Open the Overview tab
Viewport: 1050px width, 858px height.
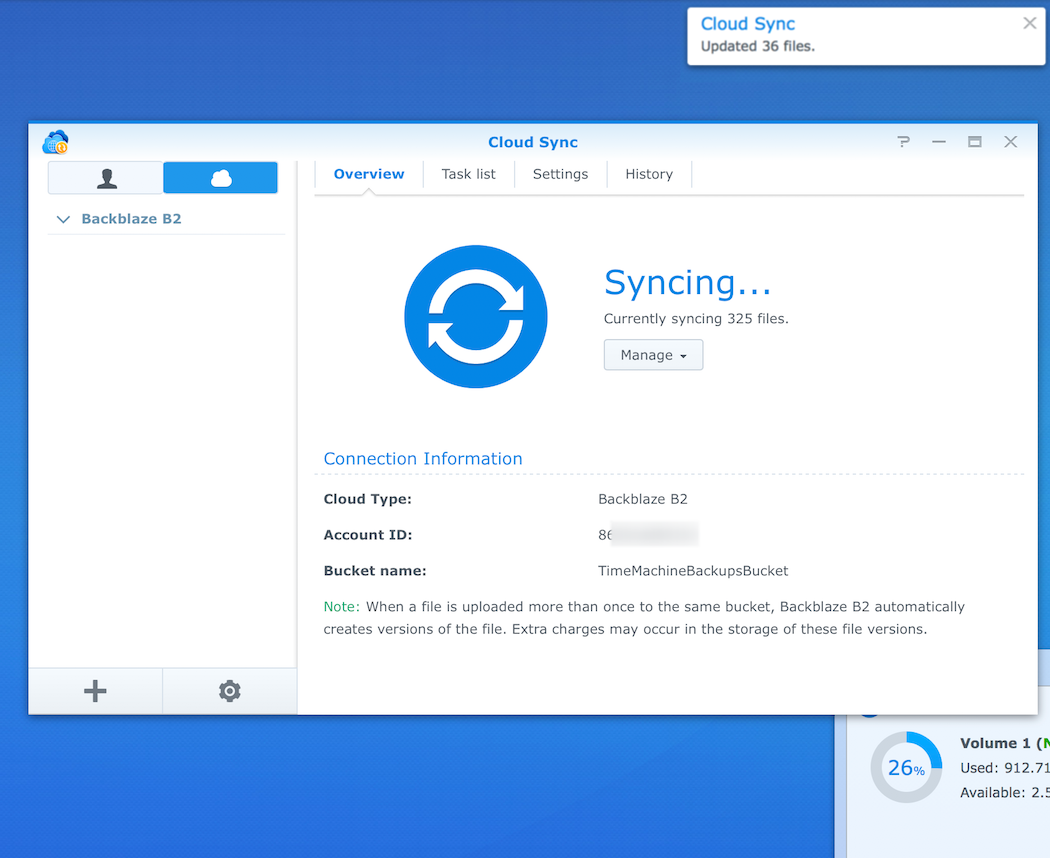tap(369, 174)
